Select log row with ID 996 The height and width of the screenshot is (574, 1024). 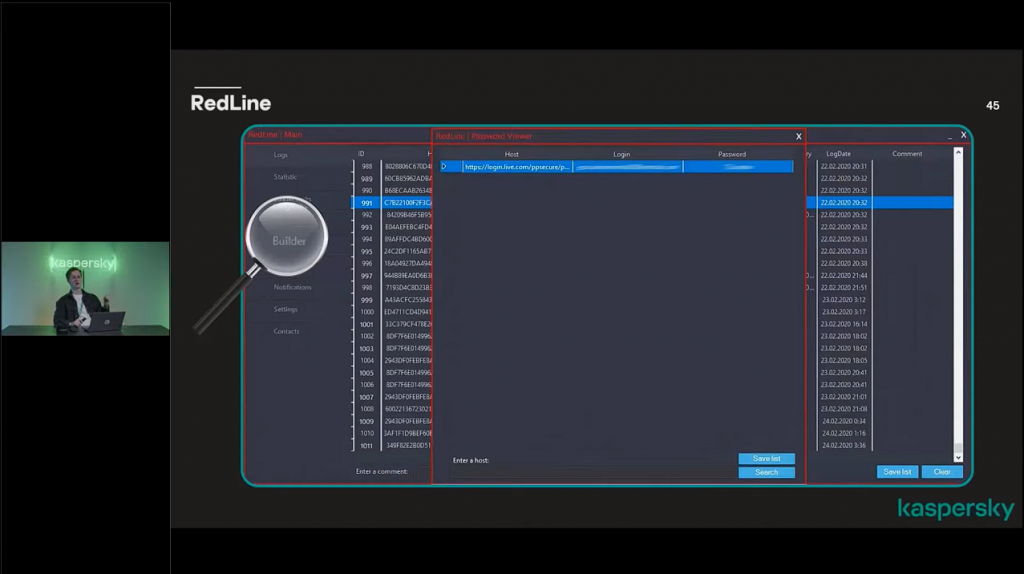point(366,264)
